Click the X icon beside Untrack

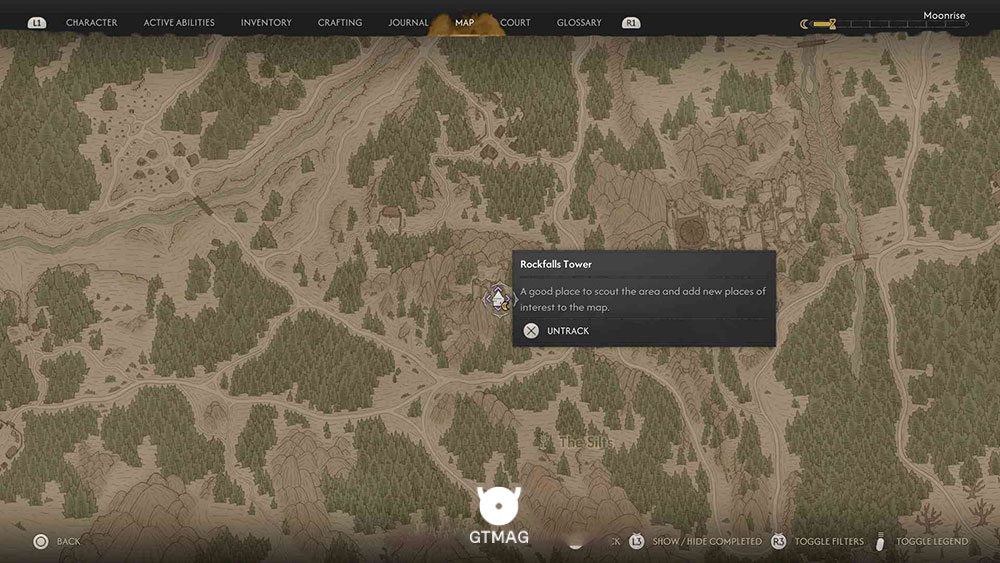click(x=531, y=330)
